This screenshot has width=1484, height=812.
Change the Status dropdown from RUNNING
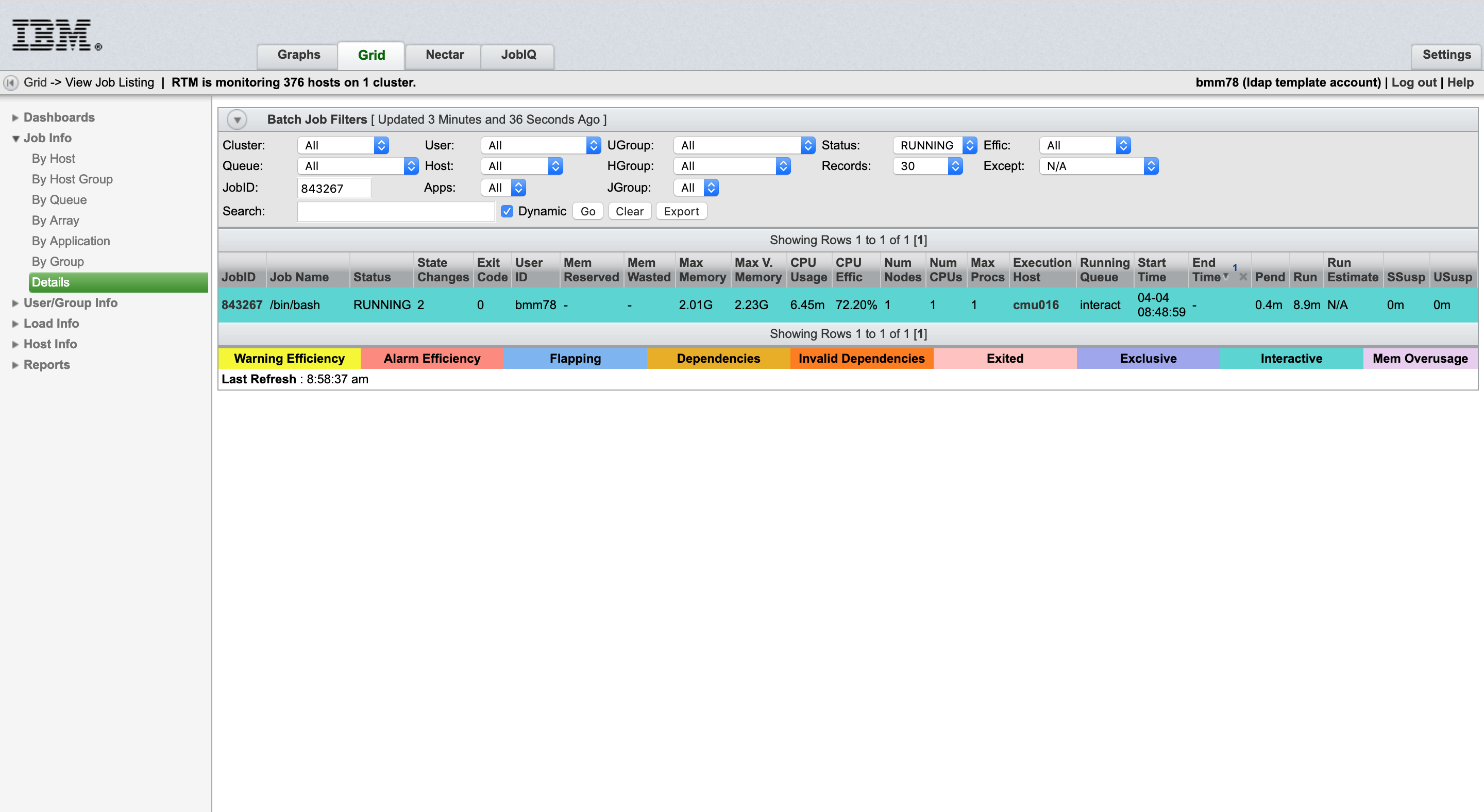(x=934, y=145)
